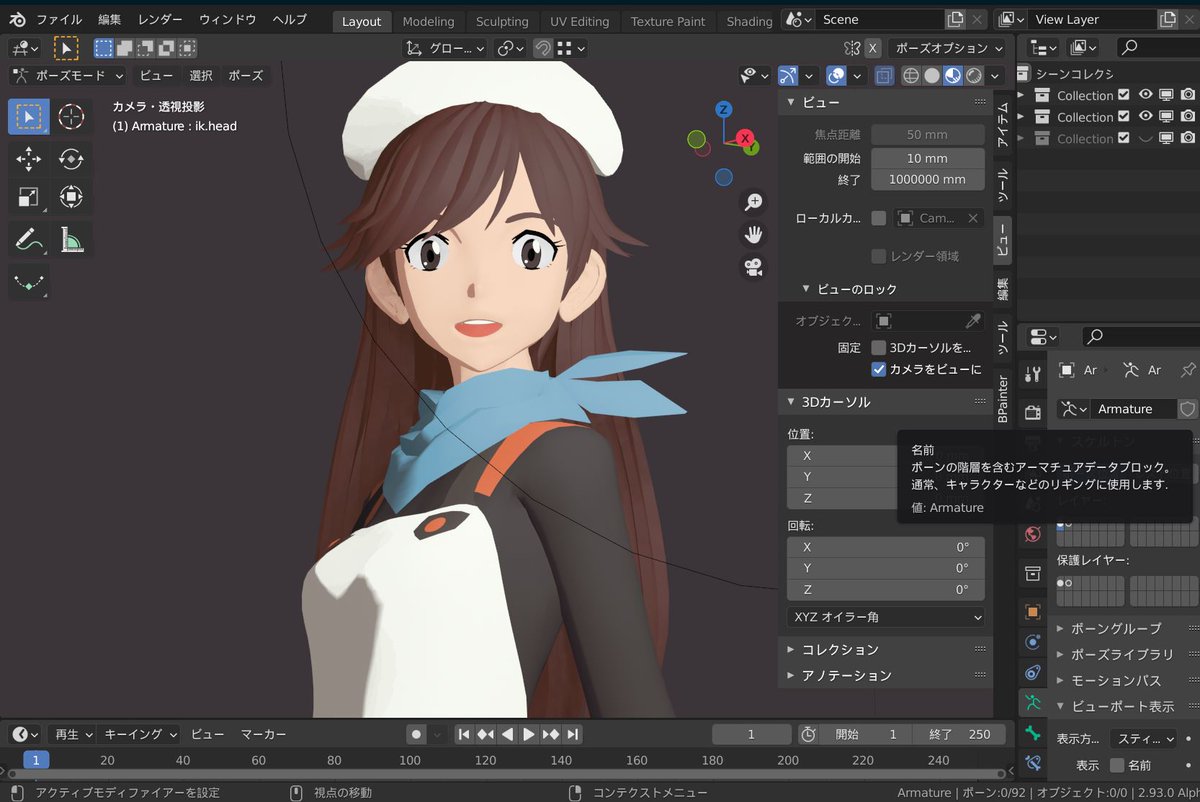Select the Measure tool
The height and width of the screenshot is (802, 1200).
point(71,240)
